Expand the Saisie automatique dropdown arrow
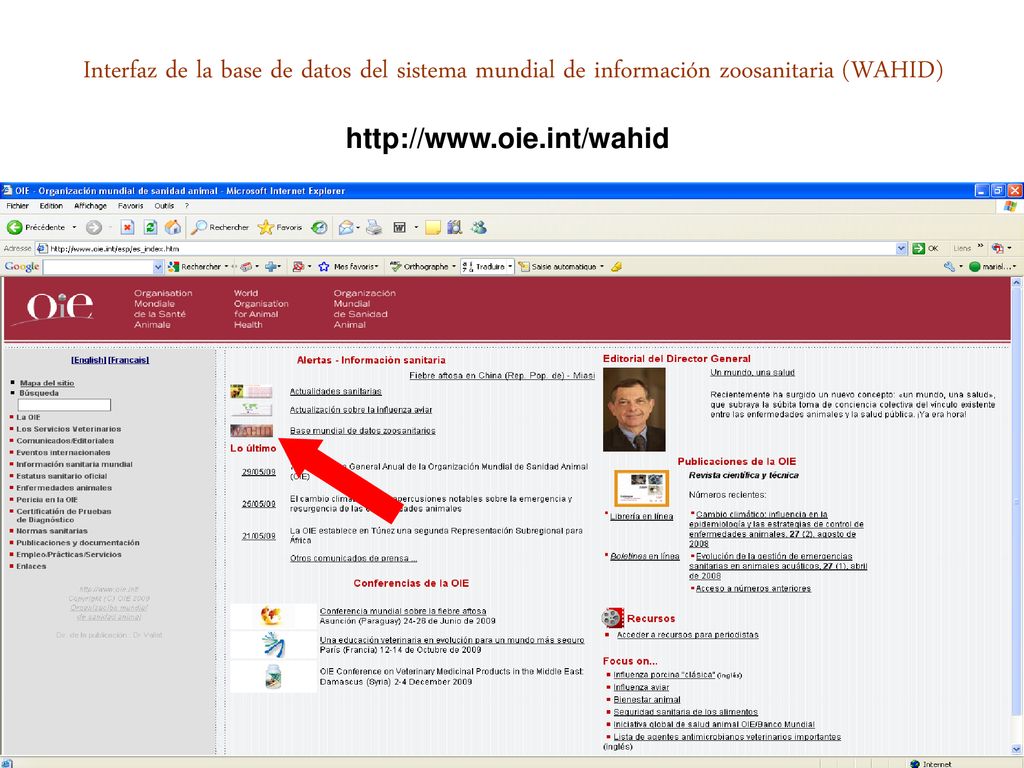This screenshot has width=1024, height=768. [601, 266]
